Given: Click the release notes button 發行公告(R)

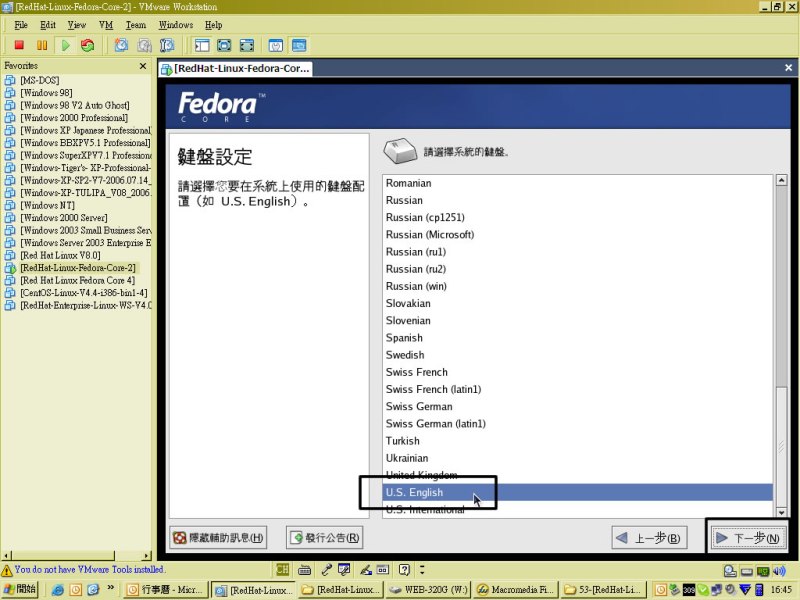Looking at the screenshot, I should (x=324, y=538).
